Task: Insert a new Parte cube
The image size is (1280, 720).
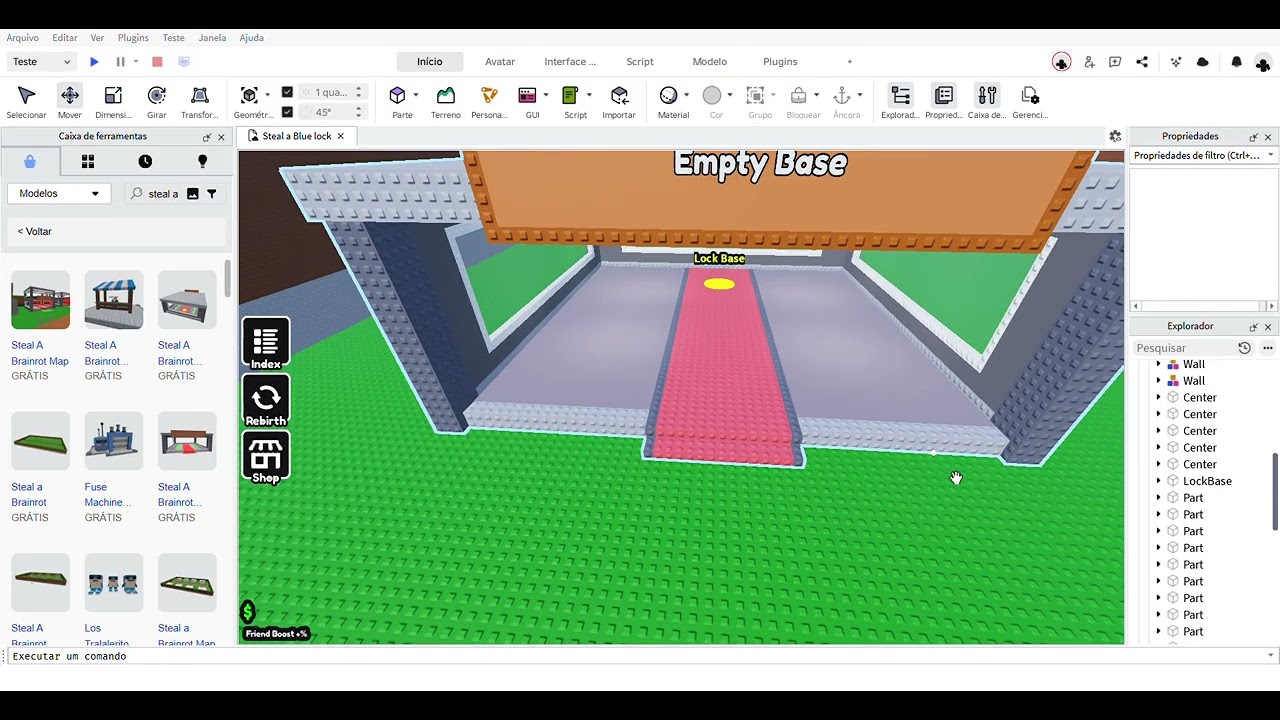Action: (x=398, y=96)
